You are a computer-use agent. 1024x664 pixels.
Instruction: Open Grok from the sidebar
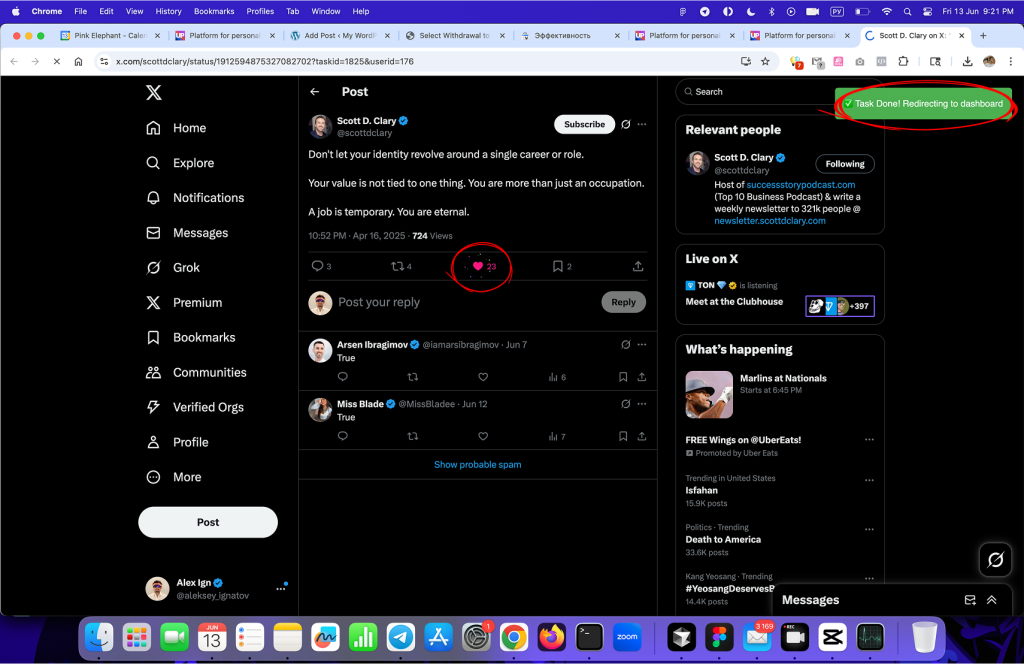pos(172,268)
